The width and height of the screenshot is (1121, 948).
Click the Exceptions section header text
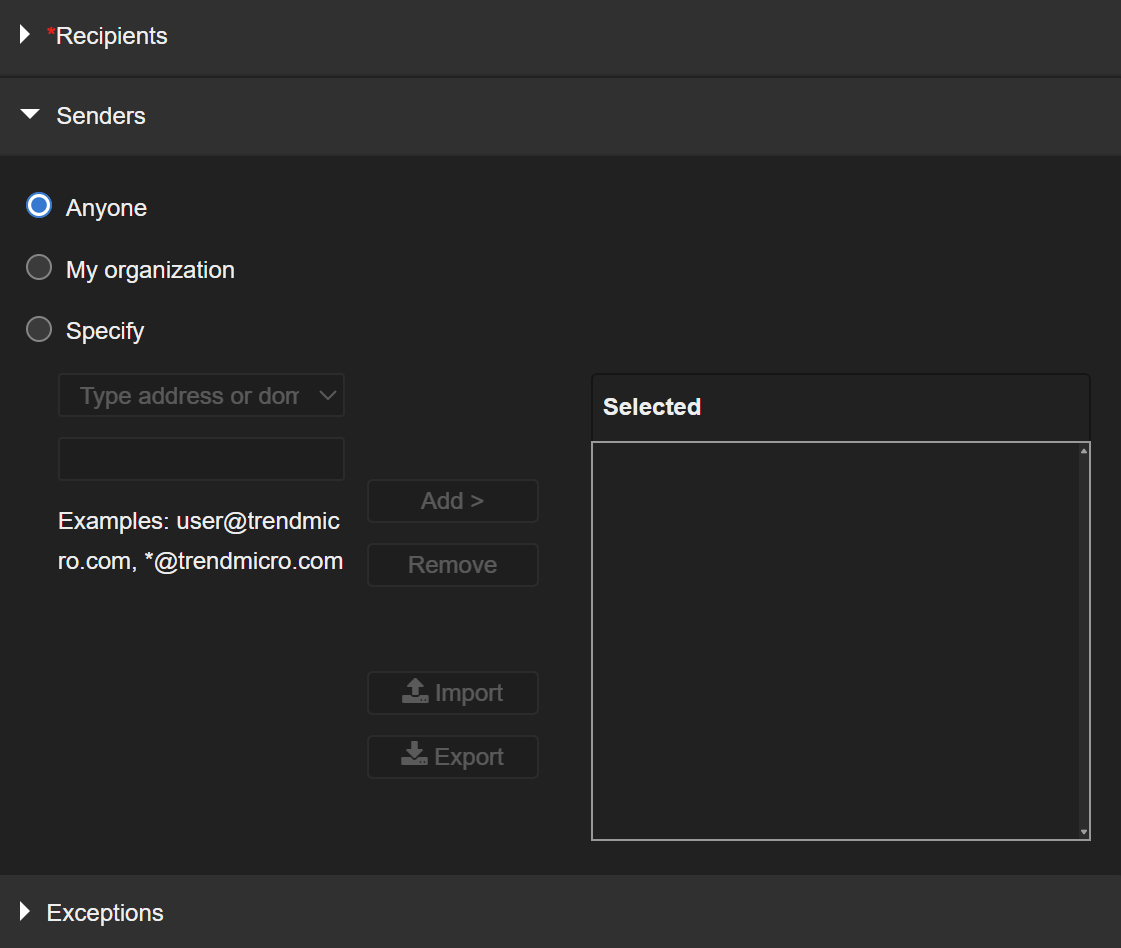point(105,912)
